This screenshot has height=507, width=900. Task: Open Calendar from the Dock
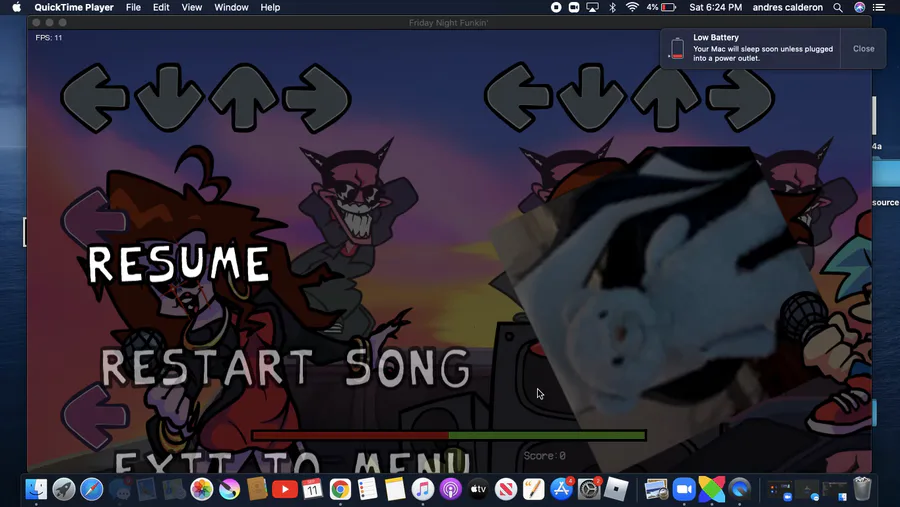[312, 489]
